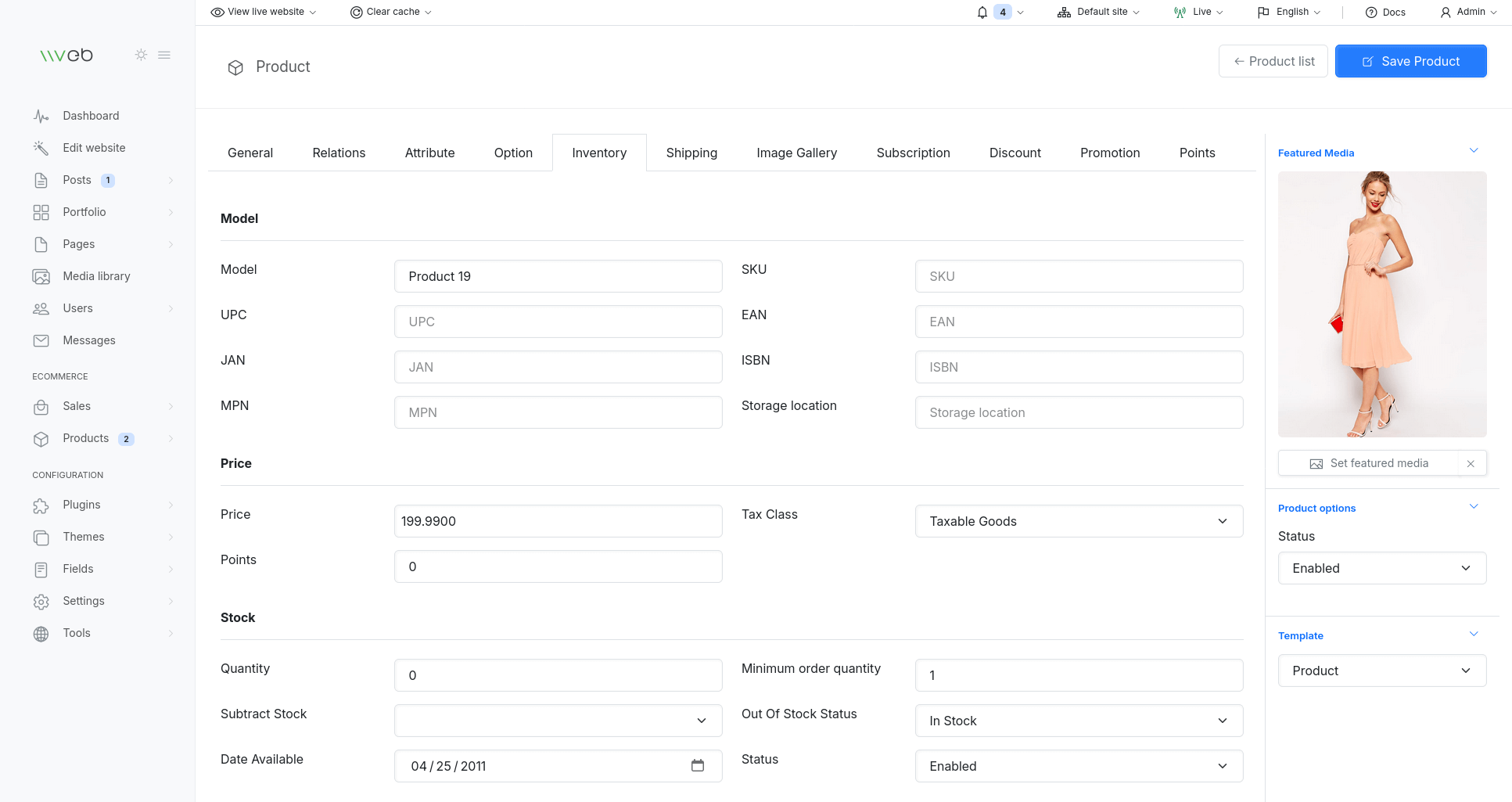Select the Edit website wrench icon

pos(41,147)
